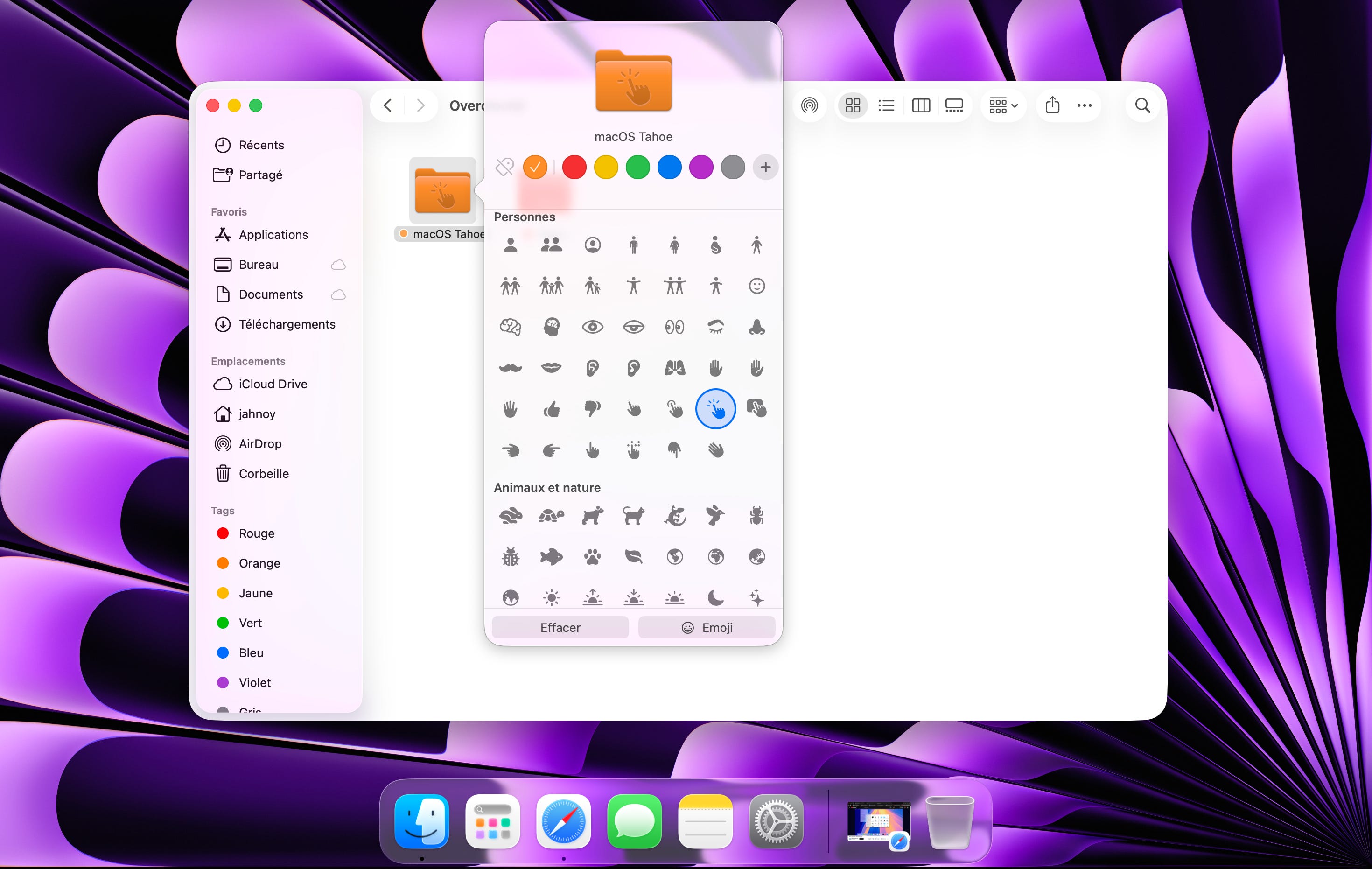Choose the brain symbol in Personnes
1372x869 pixels.
[x=510, y=327]
